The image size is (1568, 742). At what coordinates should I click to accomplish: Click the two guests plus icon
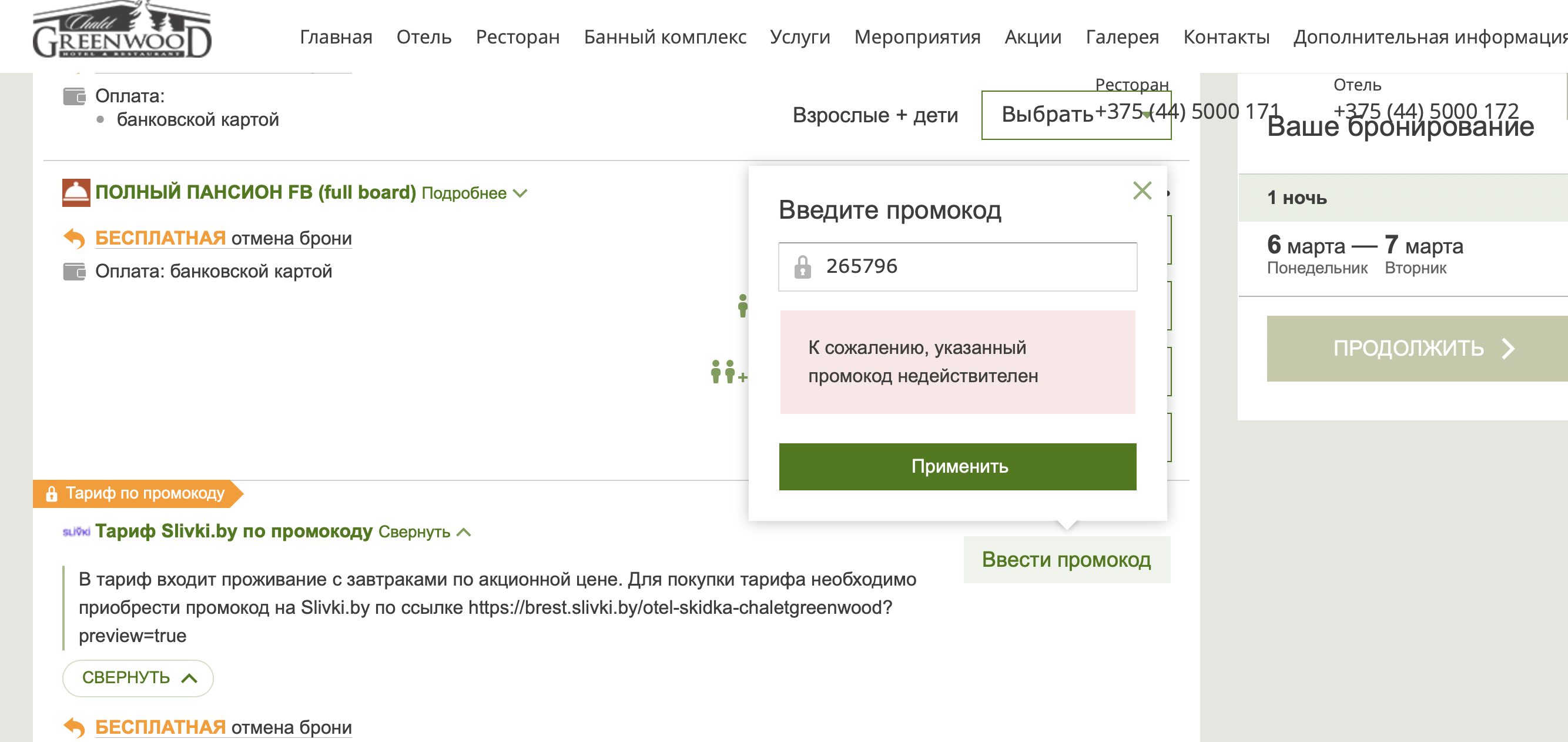tap(728, 371)
